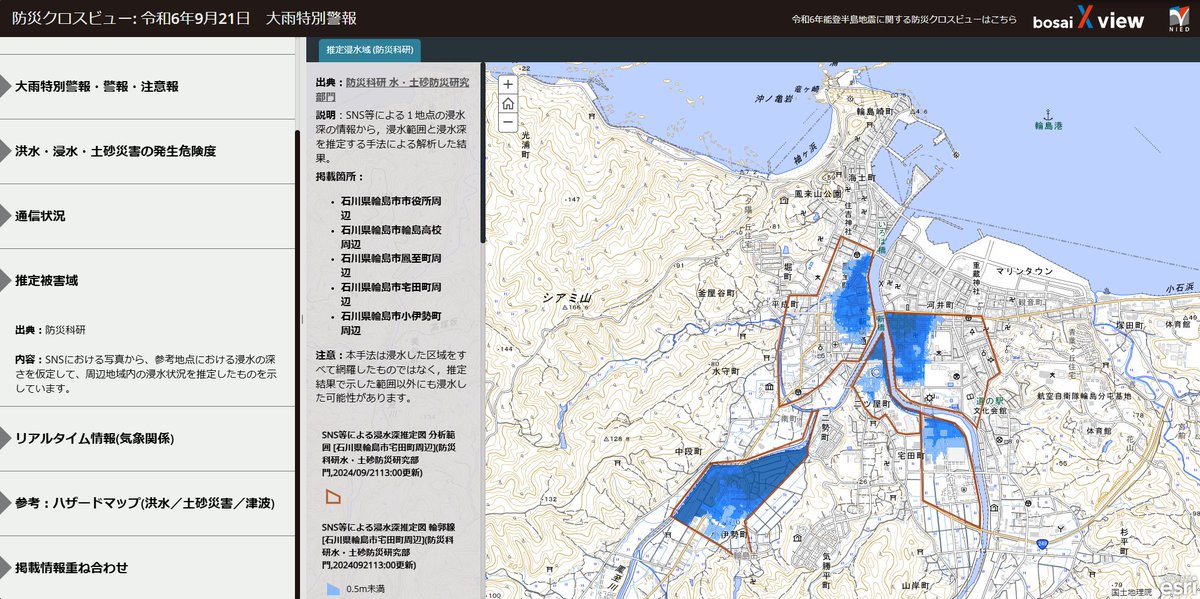Click list item 石川県輪島市宅田町周辺
The image size is (1200, 599).
tap(391, 294)
